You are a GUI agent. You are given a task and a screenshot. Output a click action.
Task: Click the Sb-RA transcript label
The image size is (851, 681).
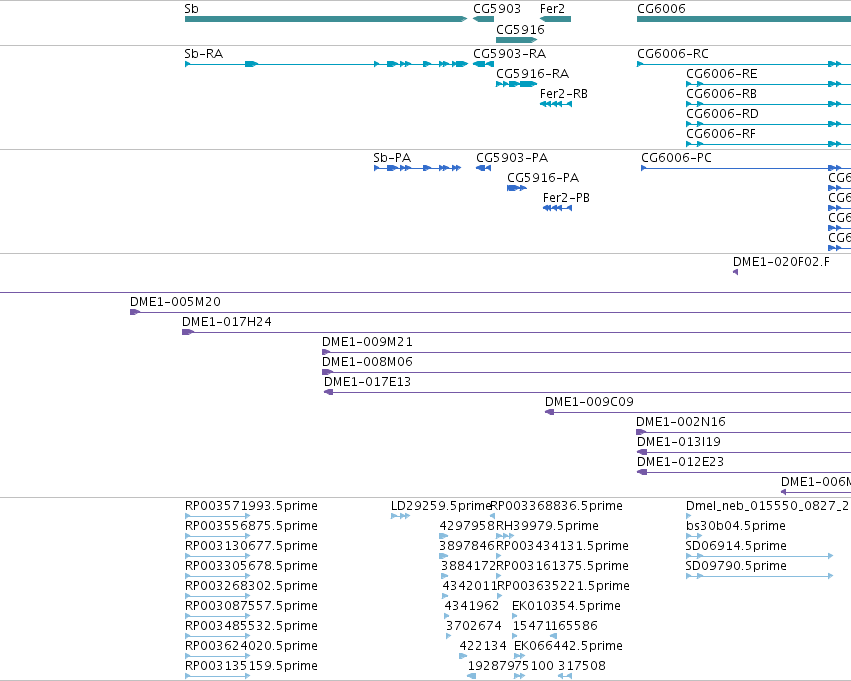[x=204, y=54]
